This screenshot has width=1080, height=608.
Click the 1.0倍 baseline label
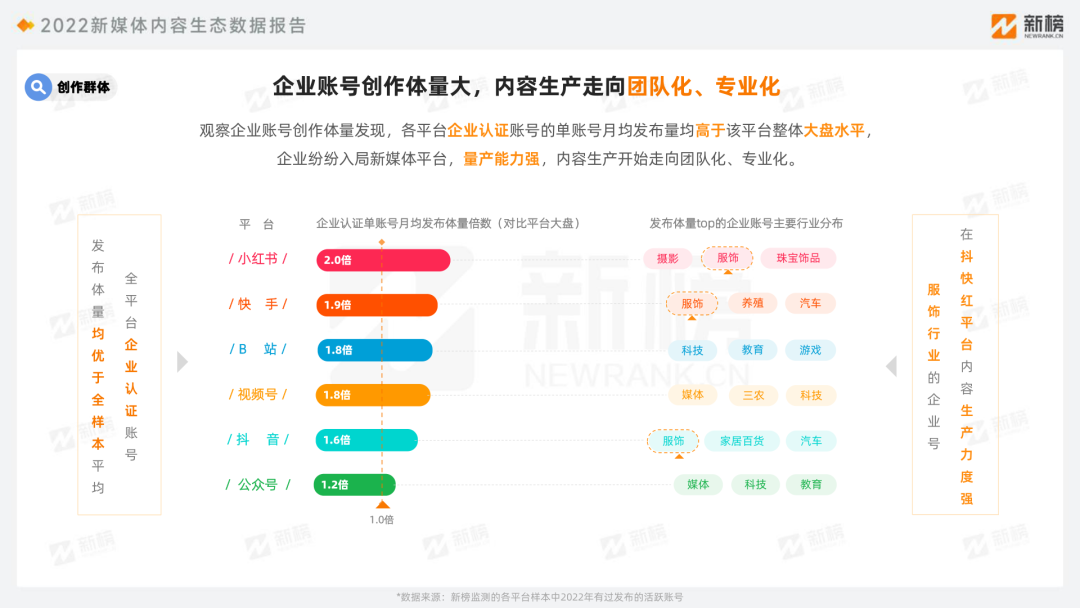382,520
